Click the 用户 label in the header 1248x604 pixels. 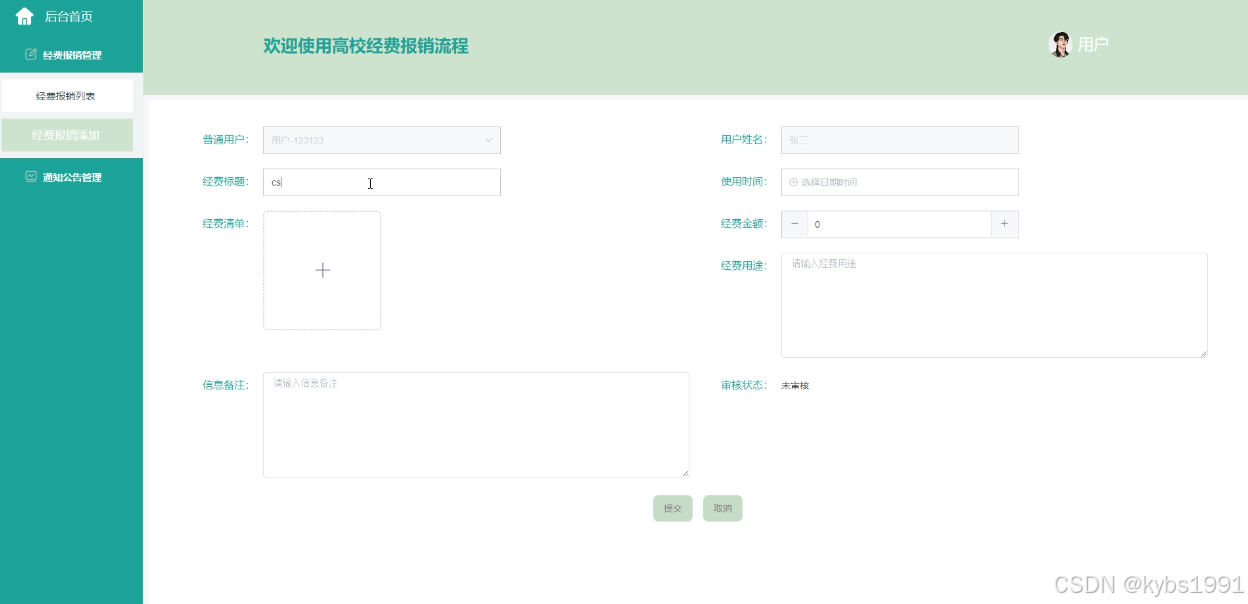[1093, 44]
